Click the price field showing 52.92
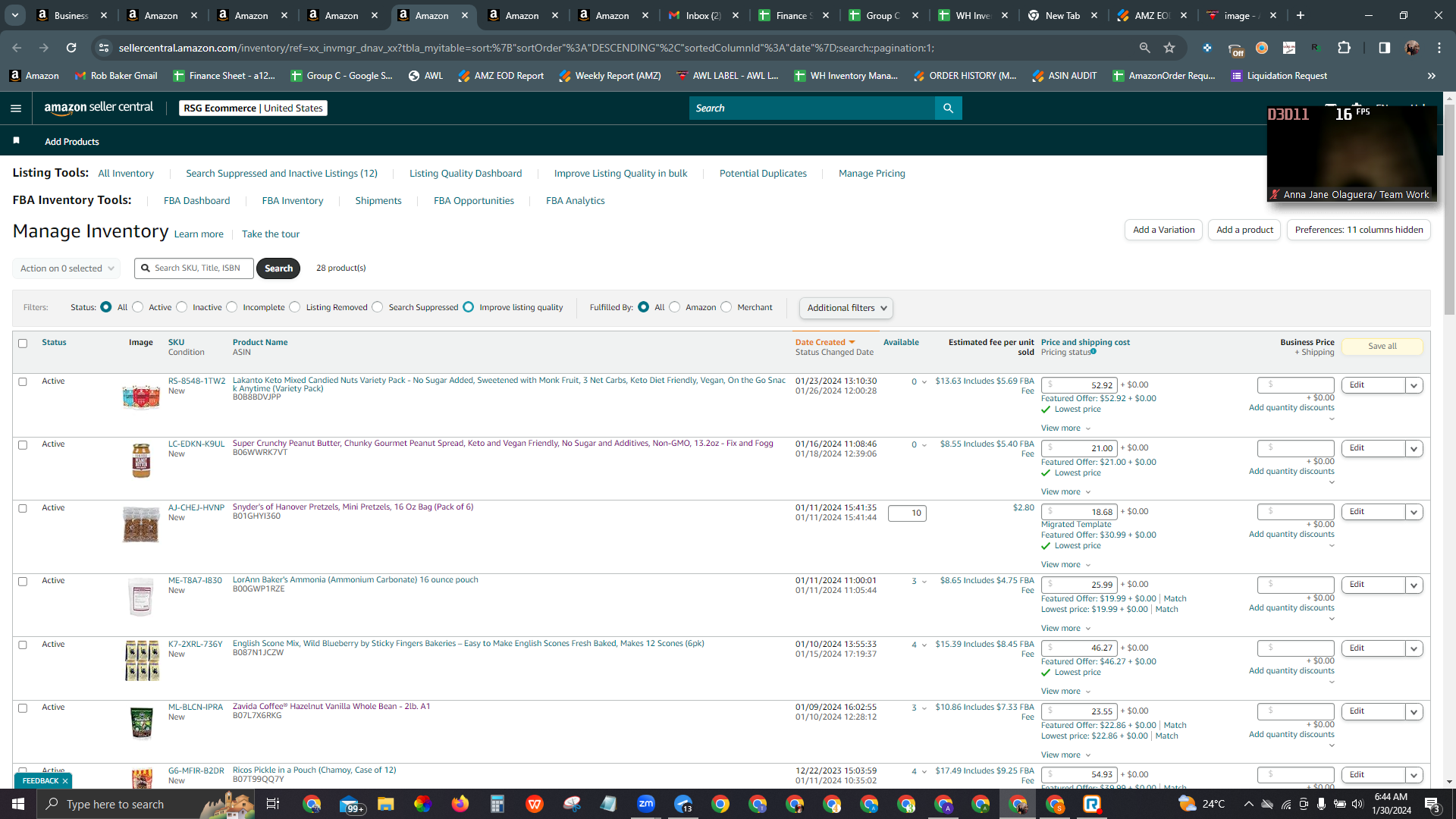The height and width of the screenshot is (819, 1456). 1079,385
